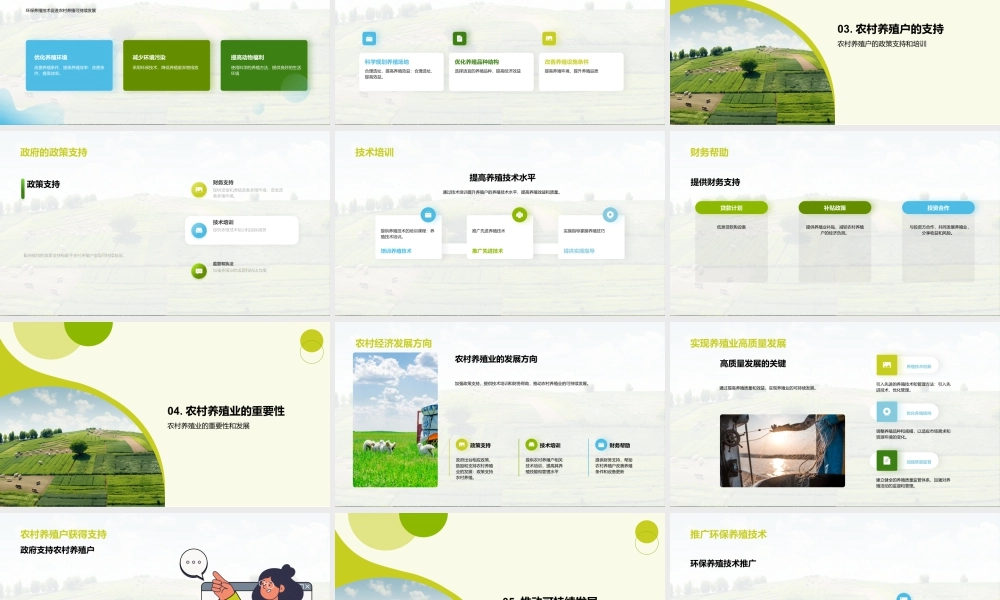The height and width of the screenshot is (600, 1000).
Task: Click the yellow icon above 改善养殖设施条件
Action: click(x=549, y=39)
